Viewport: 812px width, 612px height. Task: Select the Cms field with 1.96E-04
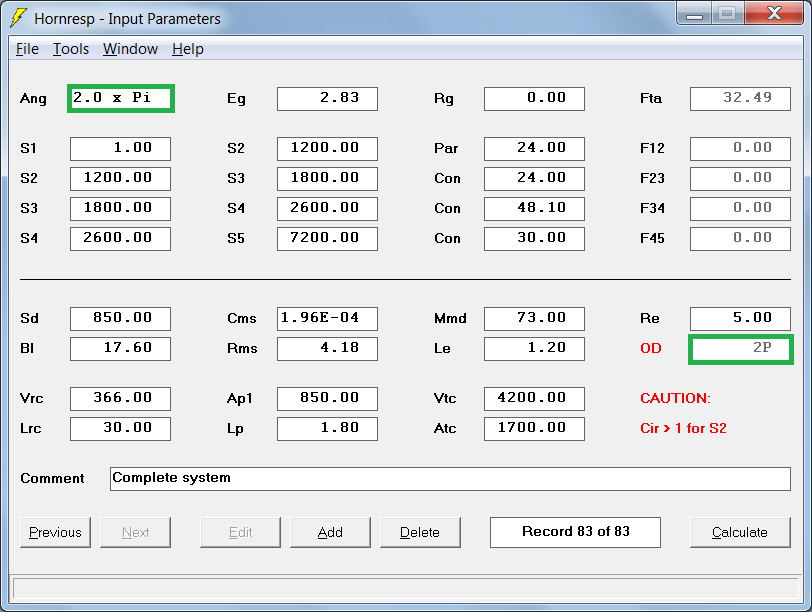[327, 318]
